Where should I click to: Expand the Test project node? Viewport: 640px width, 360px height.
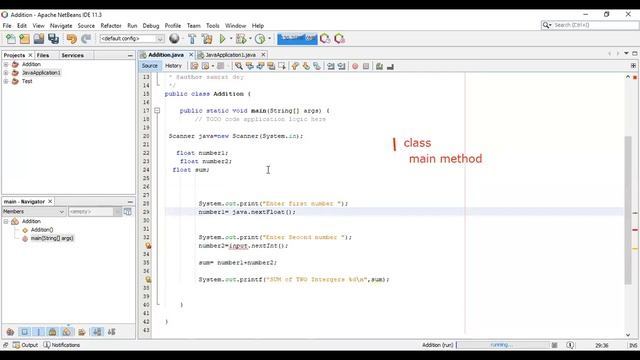[6, 81]
